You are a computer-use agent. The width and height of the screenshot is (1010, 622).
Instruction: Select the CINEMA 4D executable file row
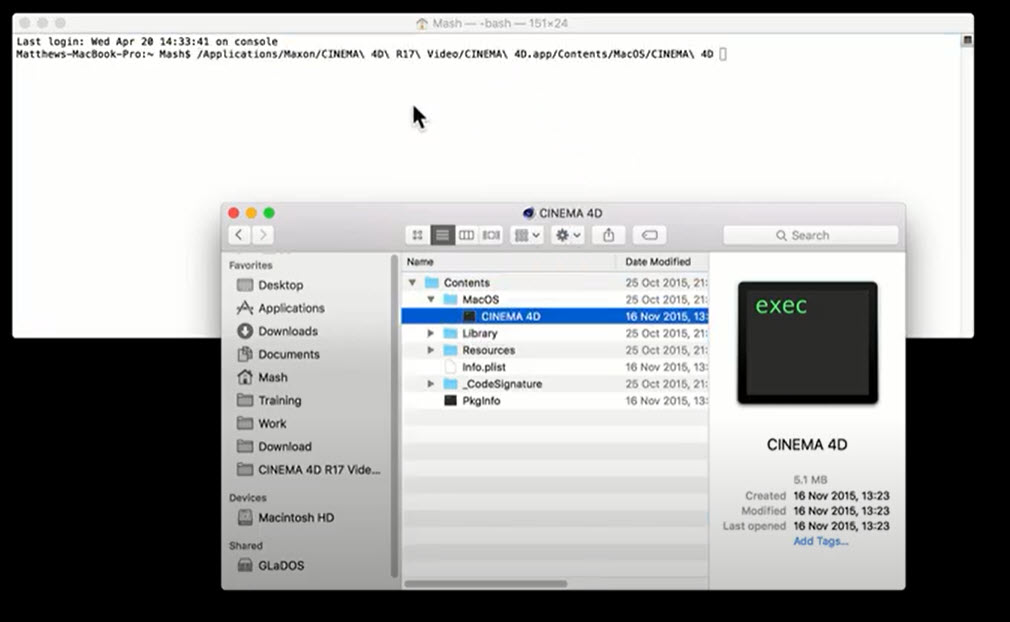(555, 316)
